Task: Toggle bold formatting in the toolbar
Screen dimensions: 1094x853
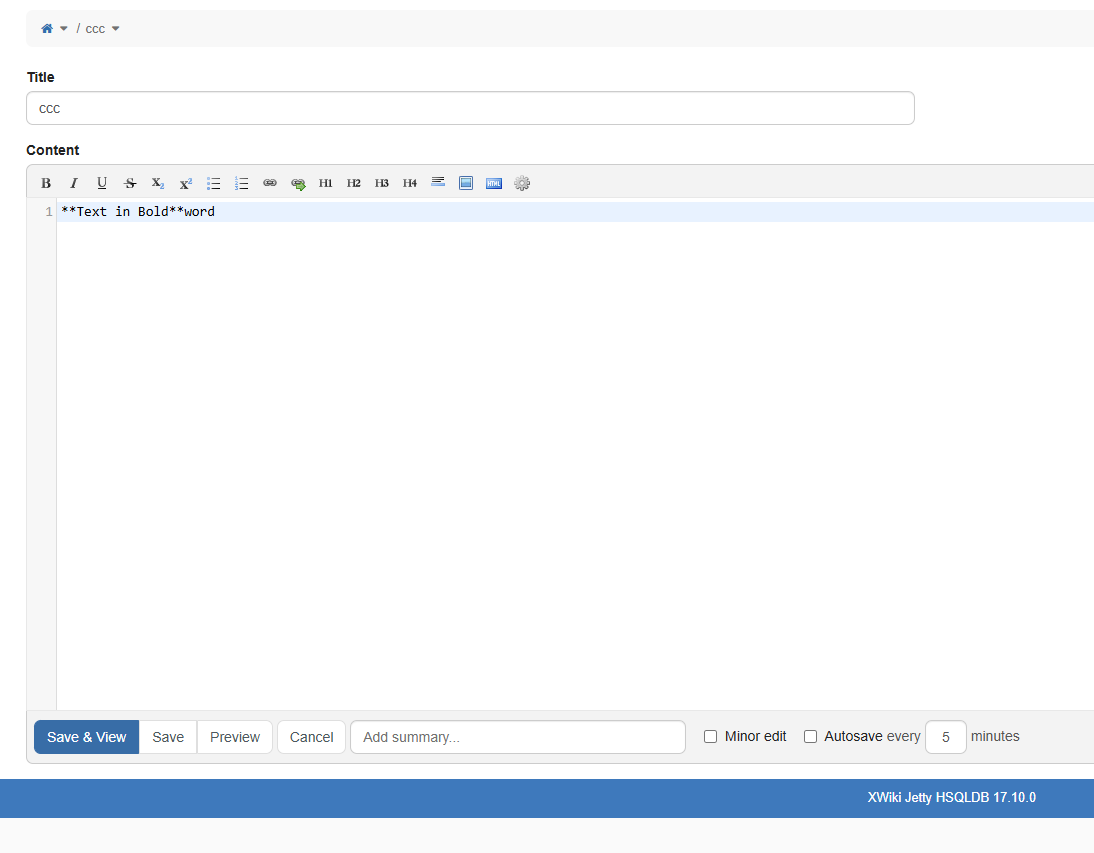Action: click(x=46, y=183)
